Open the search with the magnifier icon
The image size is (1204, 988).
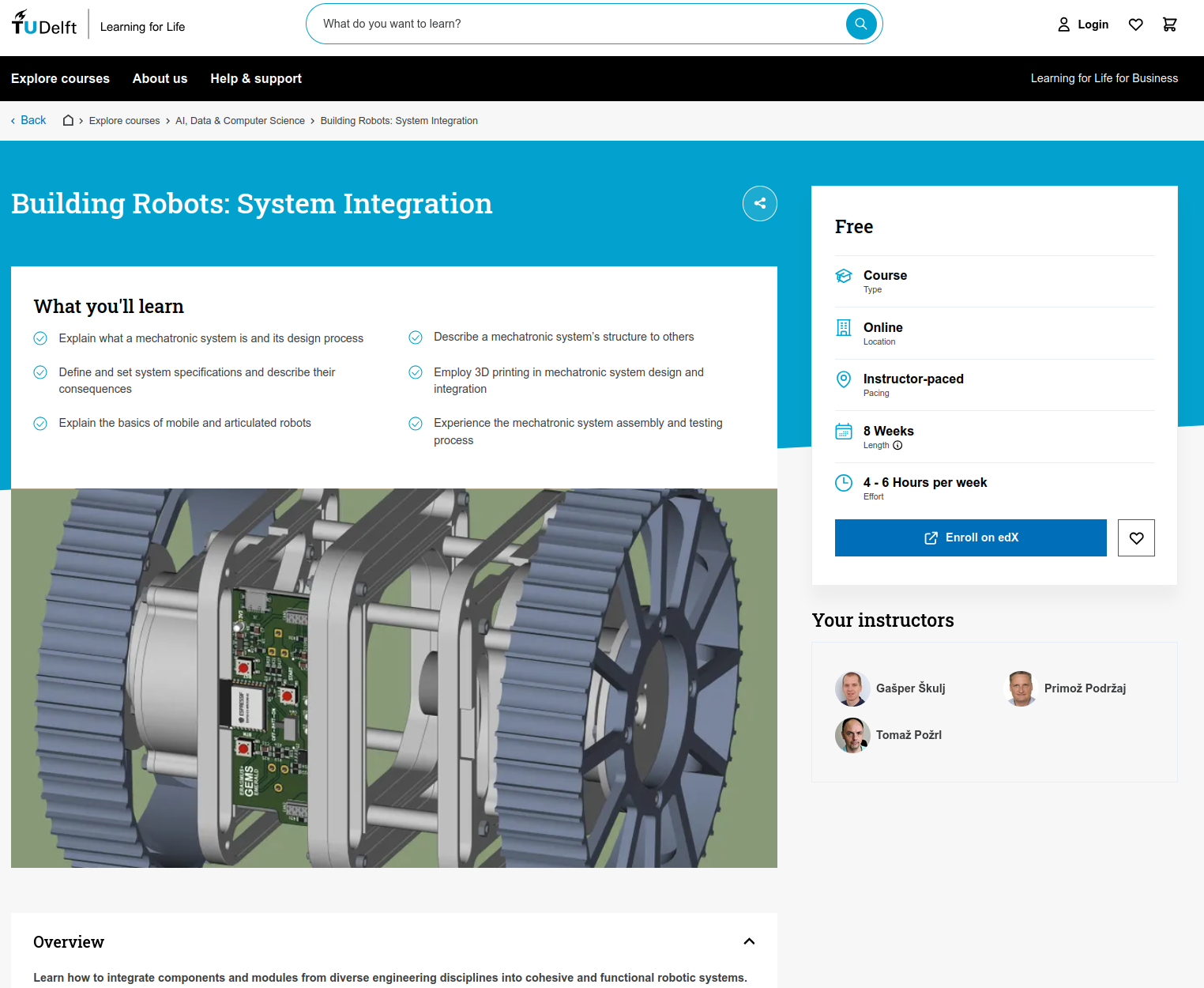click(x=860, y=24)
